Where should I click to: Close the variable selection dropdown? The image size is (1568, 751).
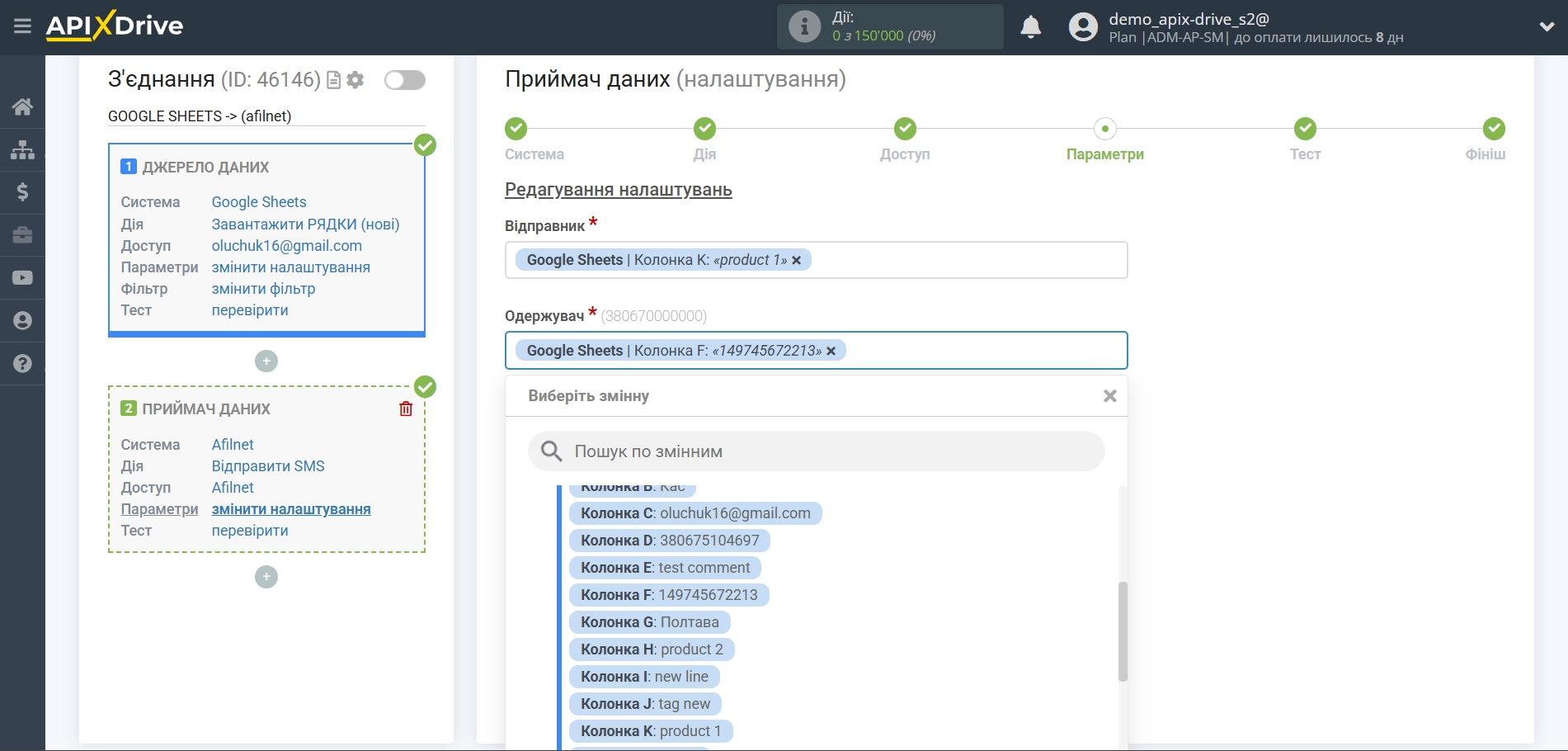[1109, 396]
